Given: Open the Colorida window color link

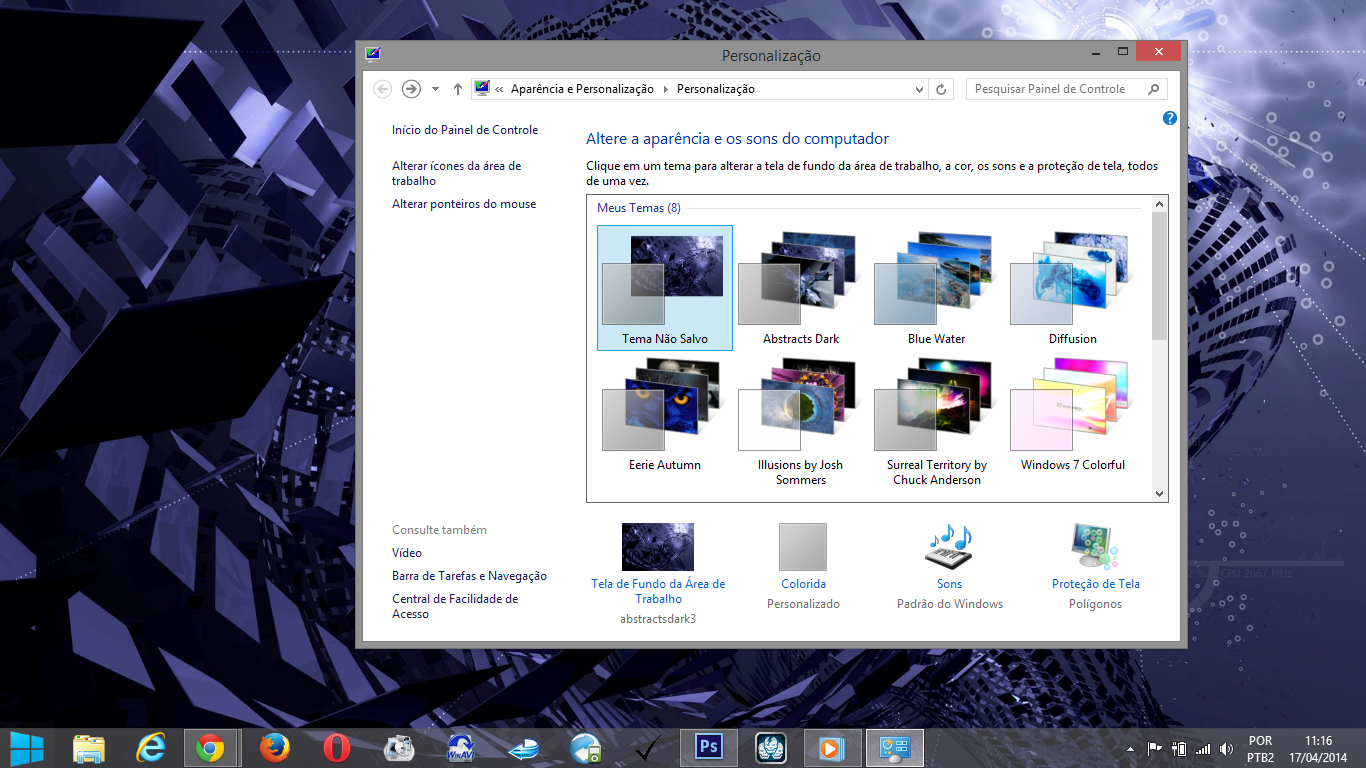Looking at the screenshot, I should (x=803, y=584).
